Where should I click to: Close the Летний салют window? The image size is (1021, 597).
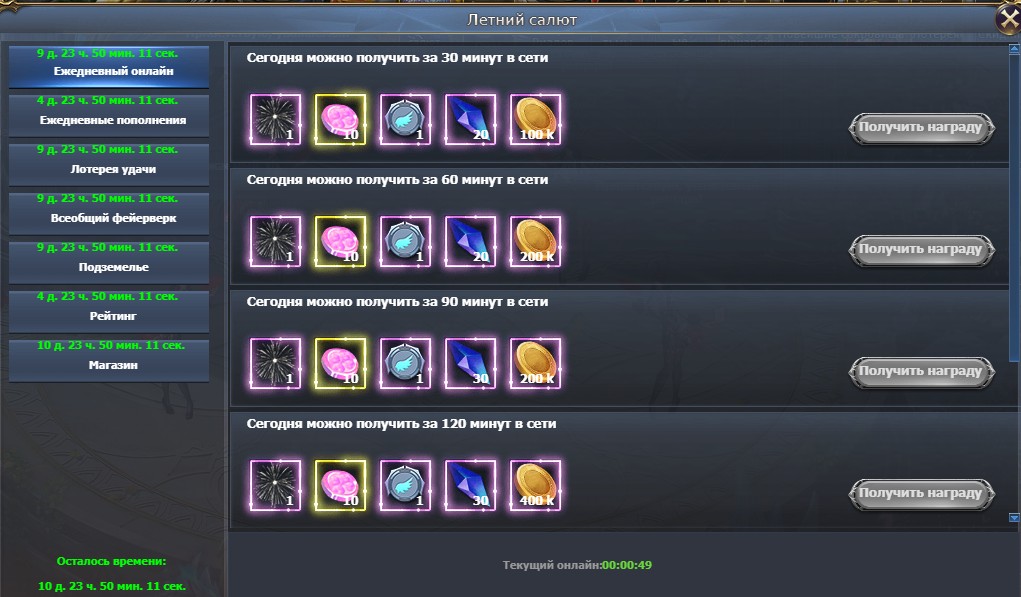1009,19
